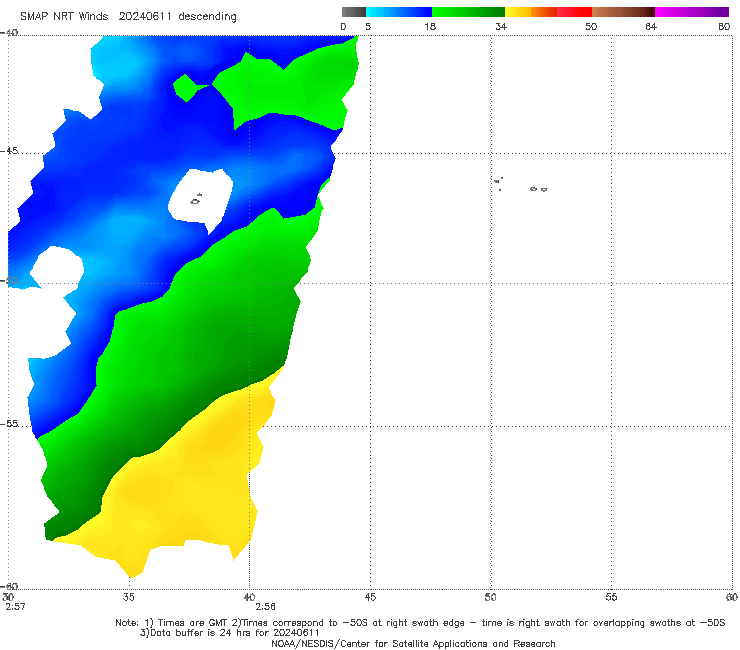The height and width of the screenshot is (650, 740).
Task: Click the "Times are GMT" note line
Action: (420, 623)
